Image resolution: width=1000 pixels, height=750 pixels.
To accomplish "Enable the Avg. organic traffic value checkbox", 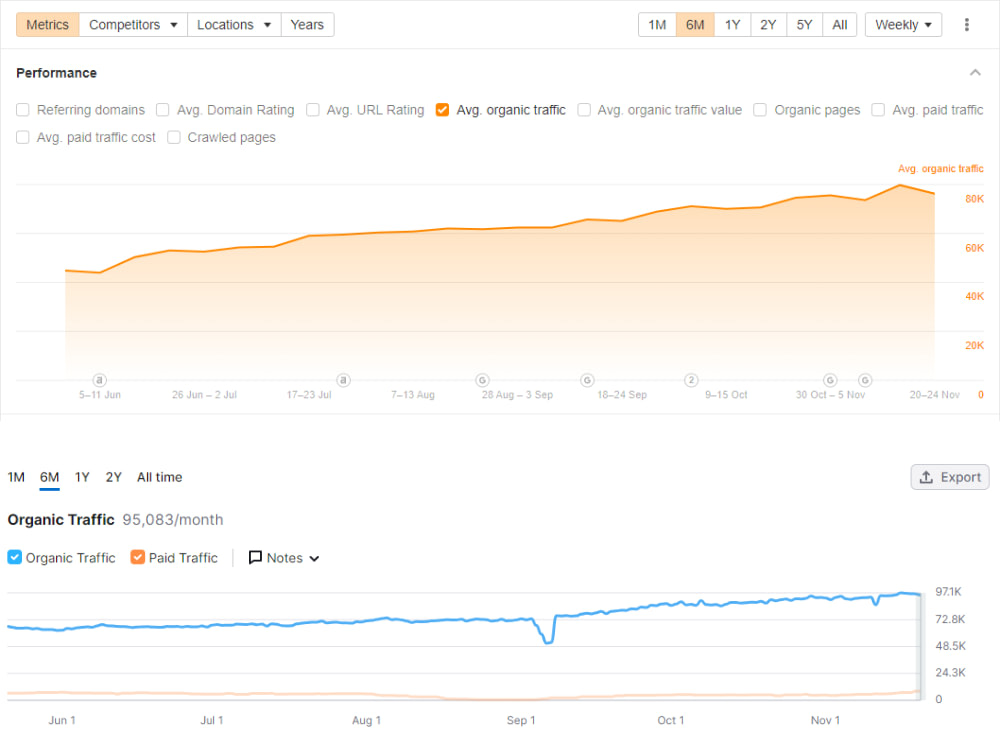I will tap(584, 110).
